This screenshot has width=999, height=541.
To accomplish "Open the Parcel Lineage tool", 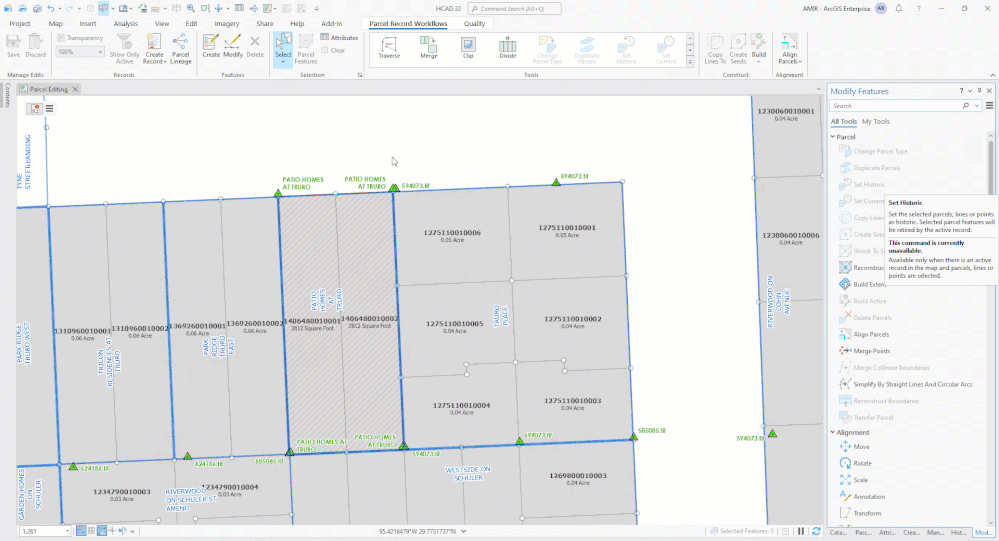I will click(x=181, y=49).
